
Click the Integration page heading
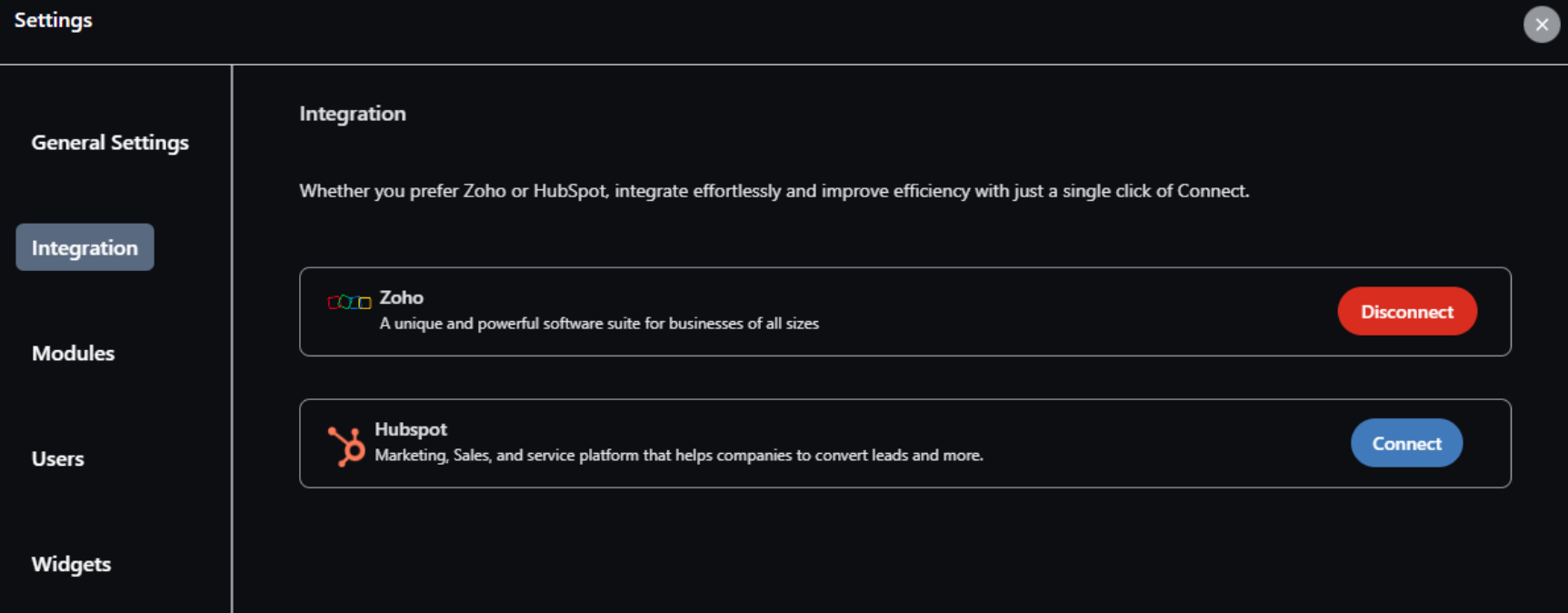(353, 114)
